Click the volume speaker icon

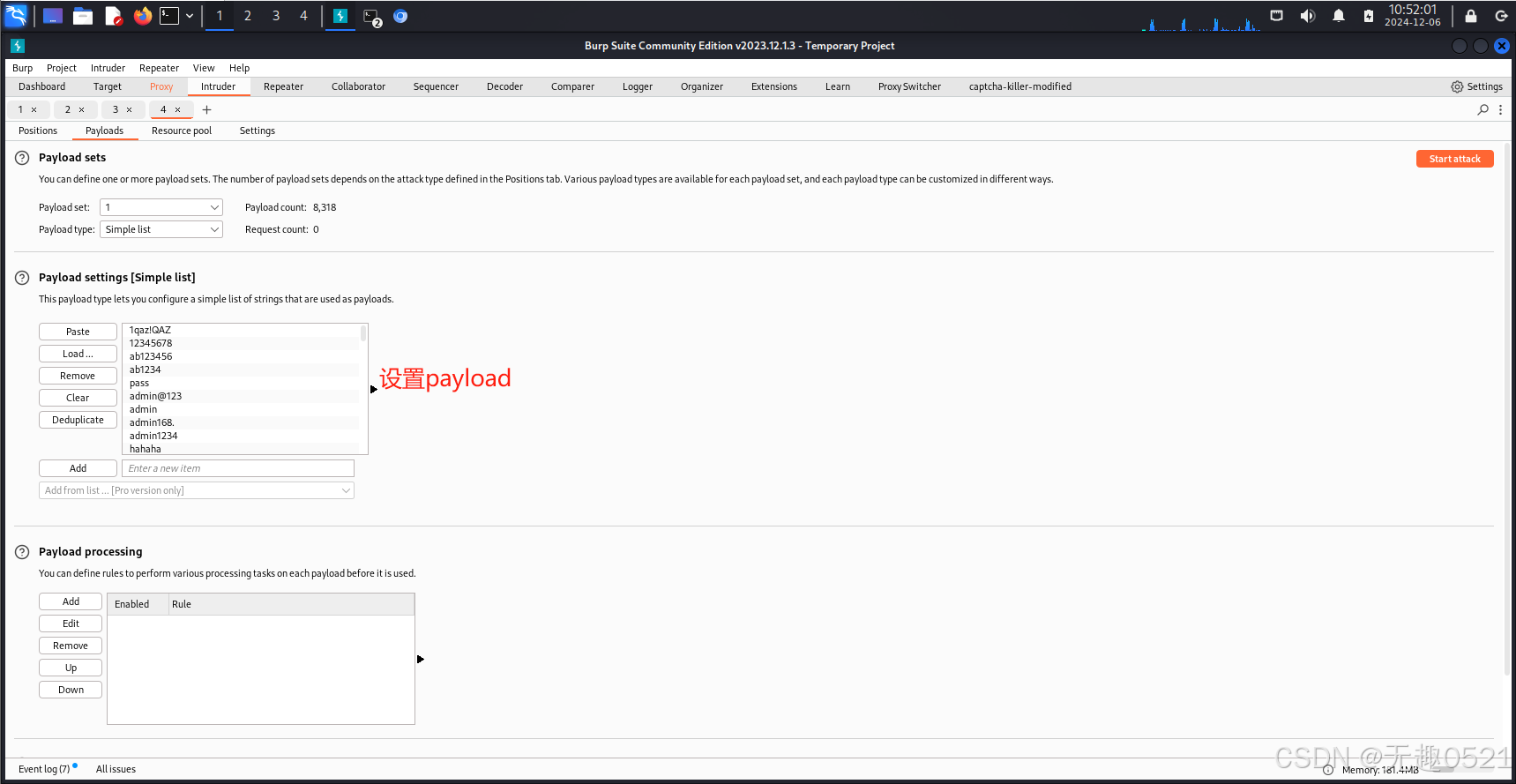coord(1307,16)
